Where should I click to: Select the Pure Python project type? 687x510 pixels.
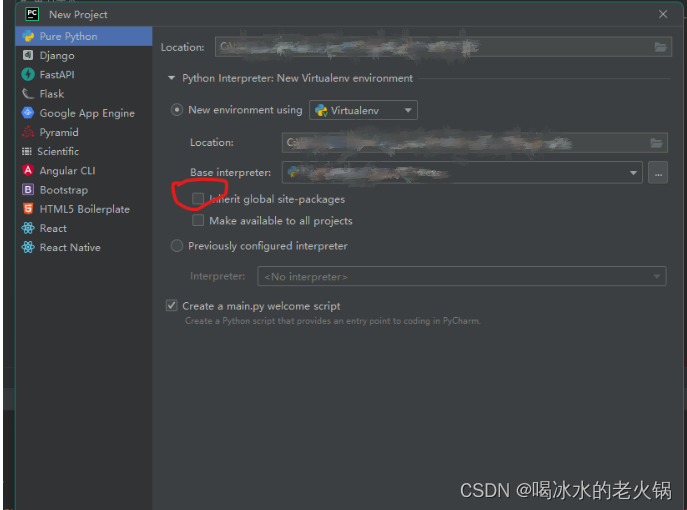pos(84,36)
